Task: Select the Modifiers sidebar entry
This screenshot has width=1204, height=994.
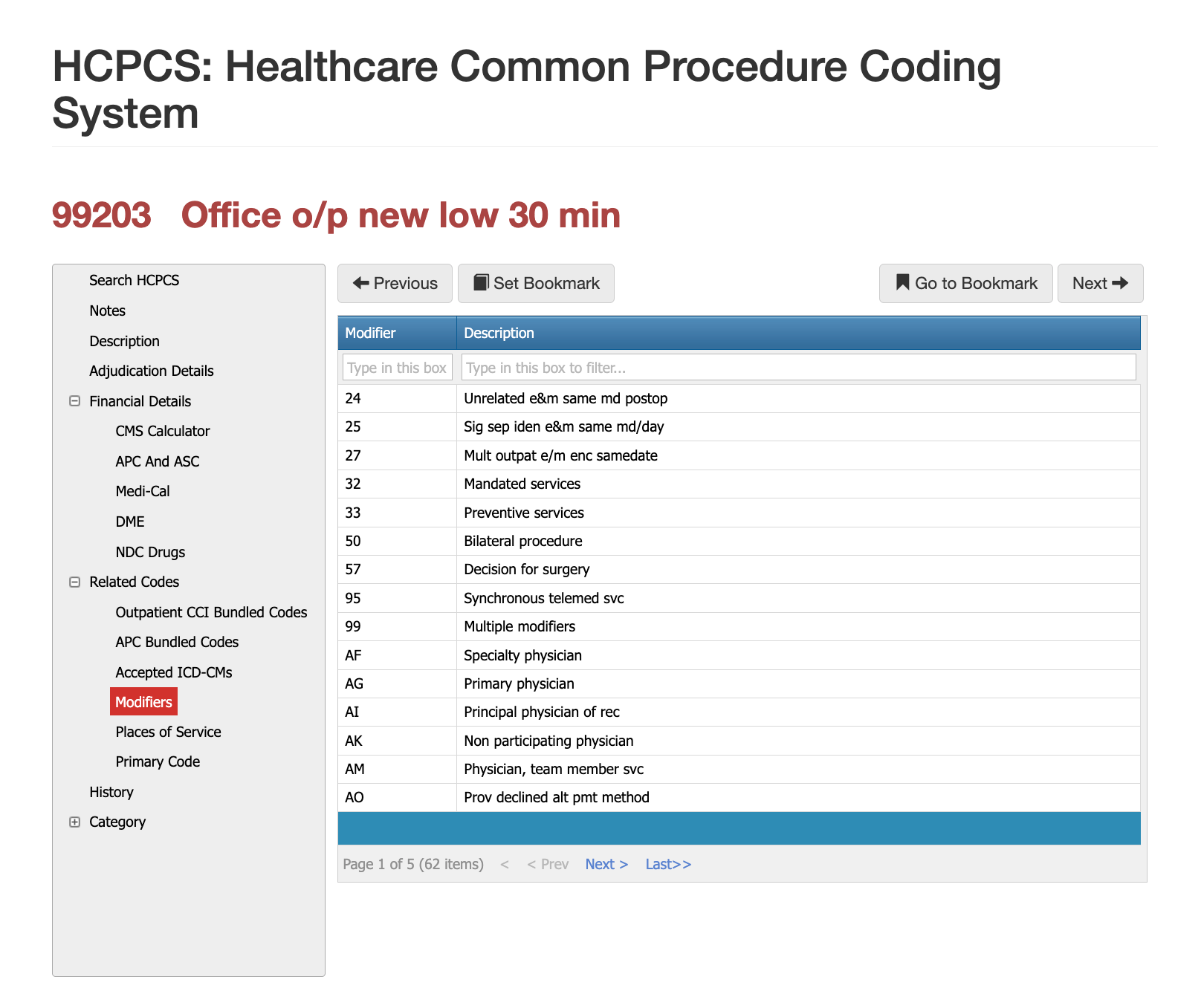Action: pos(143,701)
